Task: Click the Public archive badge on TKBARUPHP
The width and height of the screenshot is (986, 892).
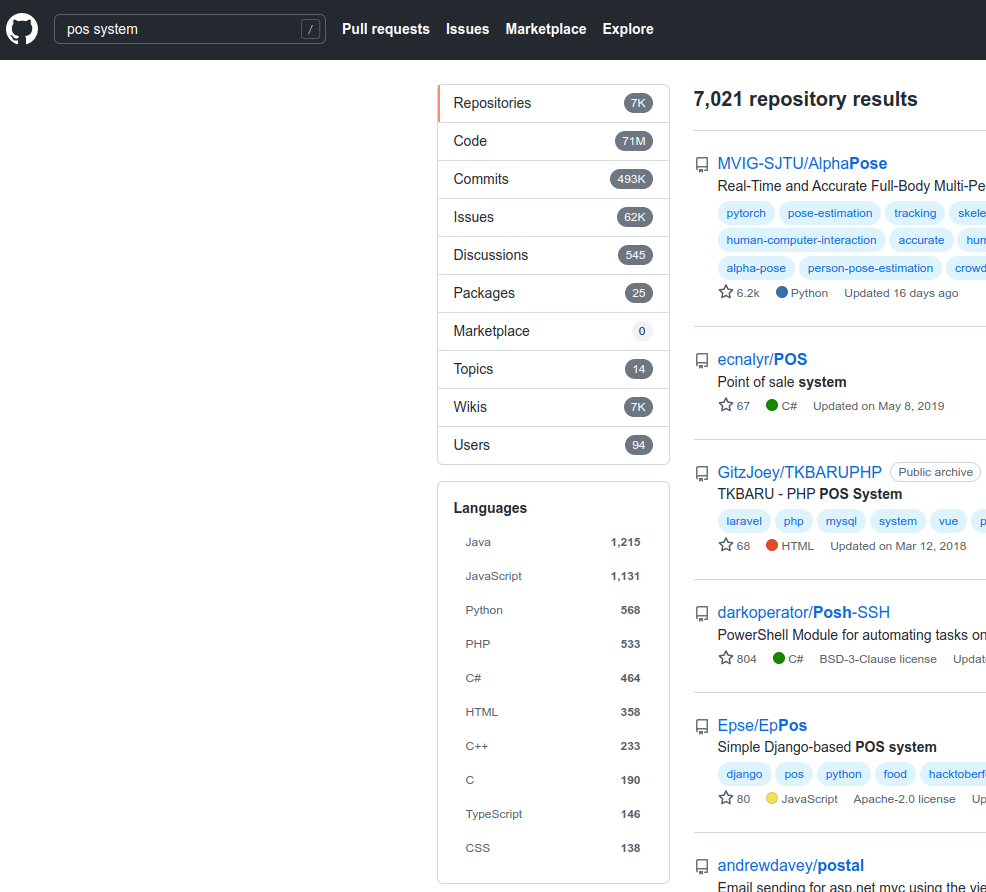Action: pyautogui.click(x=935, y=472)
